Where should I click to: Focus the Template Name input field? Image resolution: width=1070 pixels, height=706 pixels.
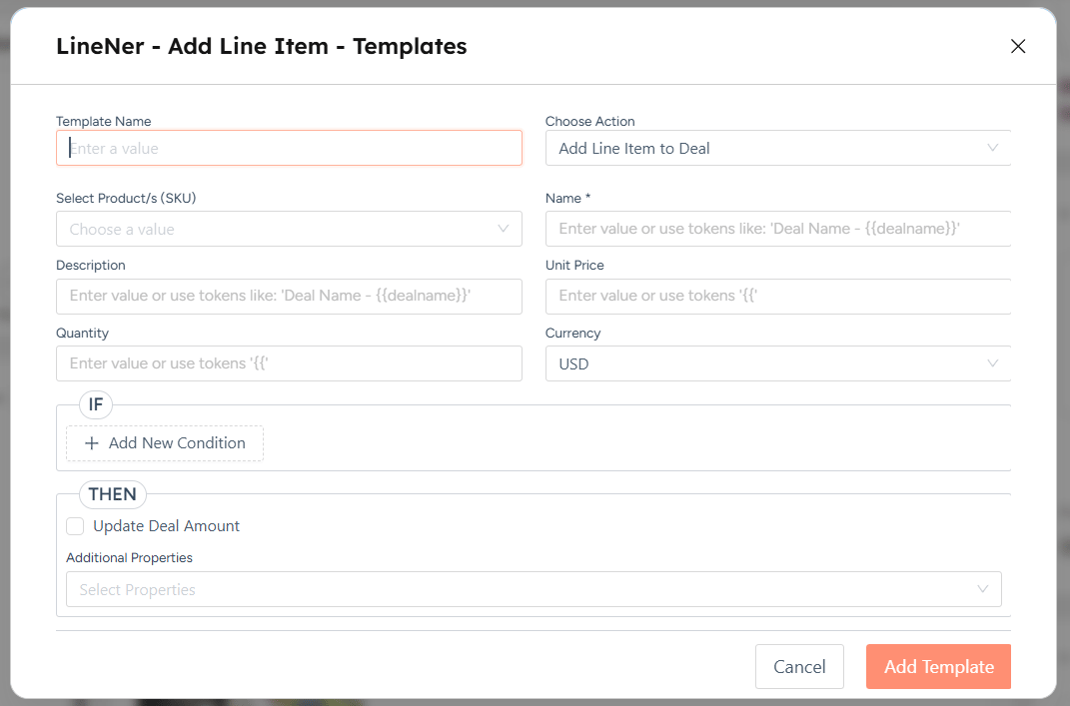[x=289, y=148]
